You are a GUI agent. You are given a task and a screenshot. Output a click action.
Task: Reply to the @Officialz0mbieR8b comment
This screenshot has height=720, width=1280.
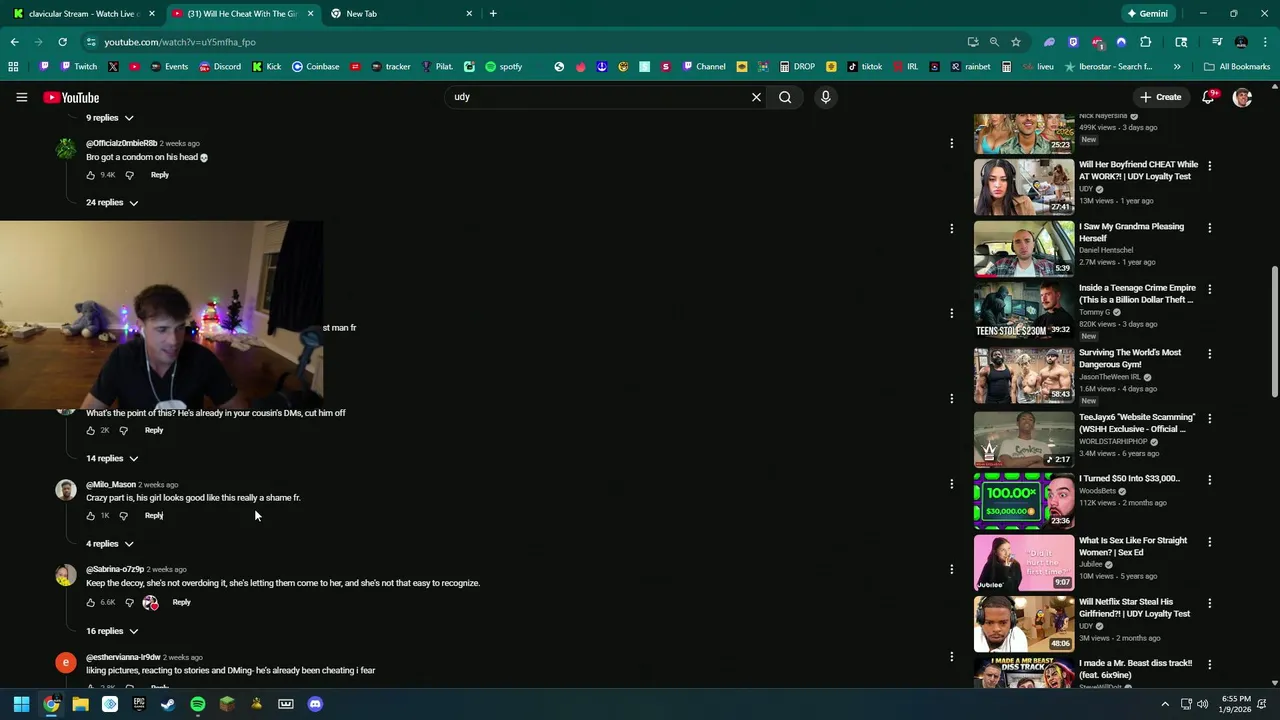(160, 175)
